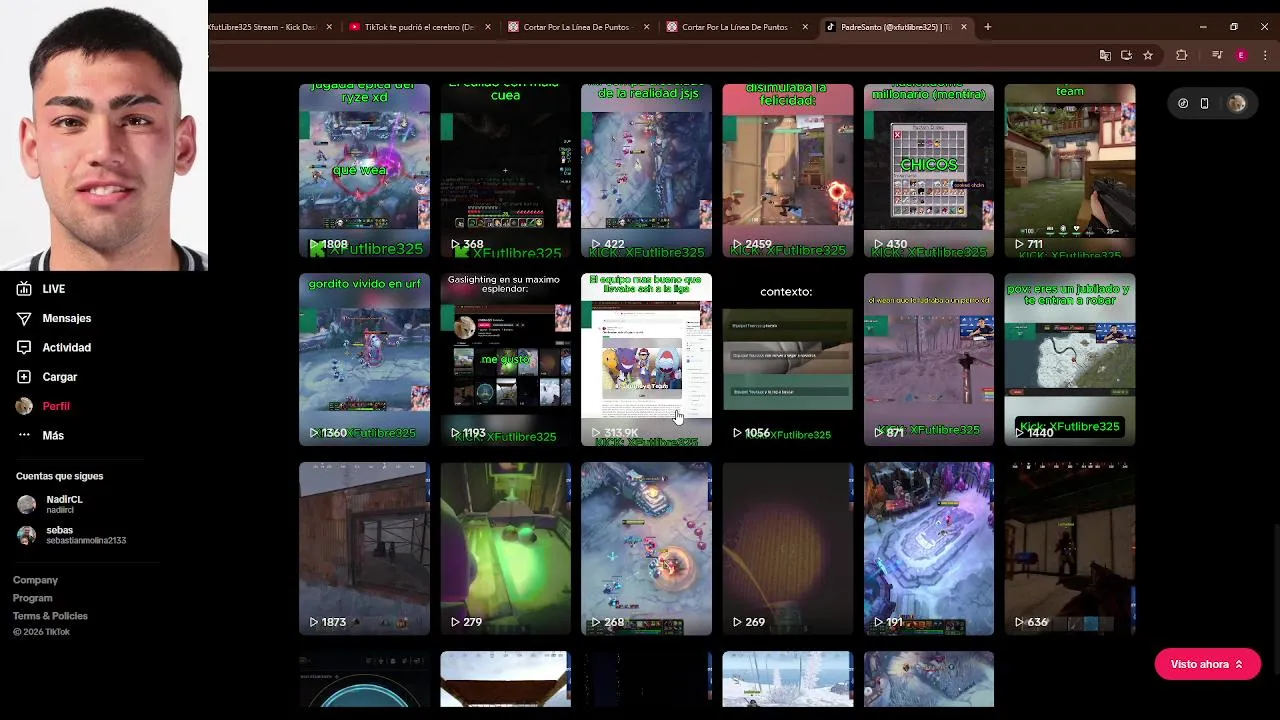Play video 'de la realidad jsjs' with 422 views
The height and width of the screenshot is (720, 1280).
tap(646, 170)
